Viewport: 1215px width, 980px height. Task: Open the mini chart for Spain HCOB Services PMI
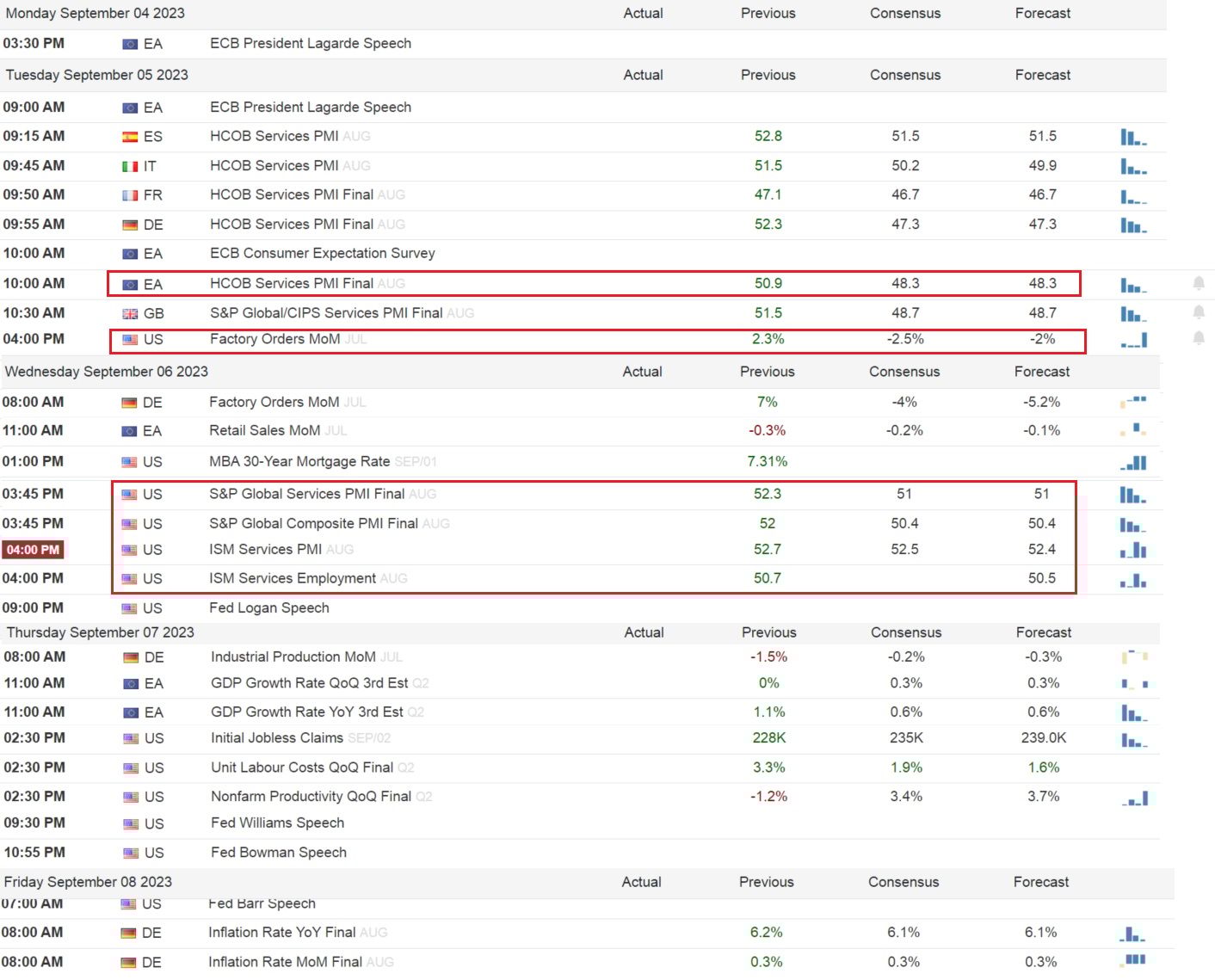click(1133, 137)
